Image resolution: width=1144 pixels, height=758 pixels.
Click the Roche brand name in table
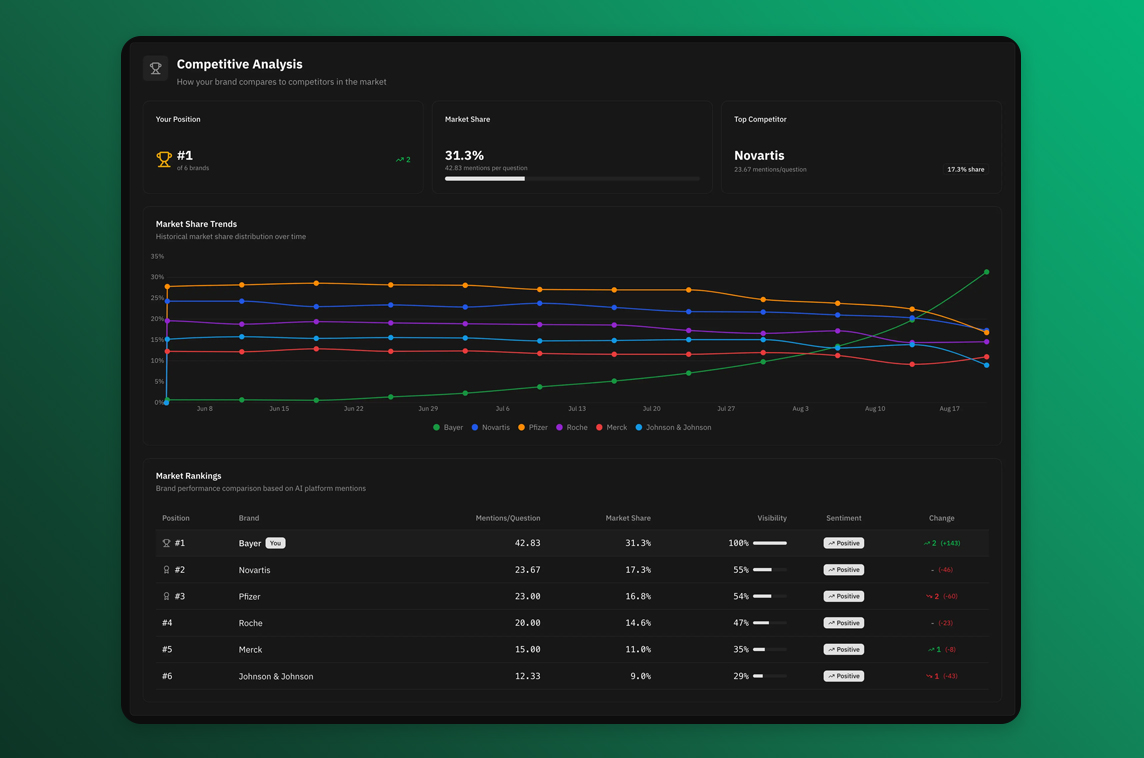pyautogui.click(x=250, y=623)
